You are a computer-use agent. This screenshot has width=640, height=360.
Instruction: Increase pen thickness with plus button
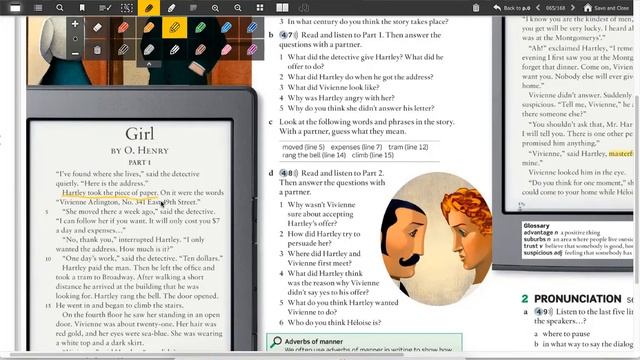coord(75,24)
